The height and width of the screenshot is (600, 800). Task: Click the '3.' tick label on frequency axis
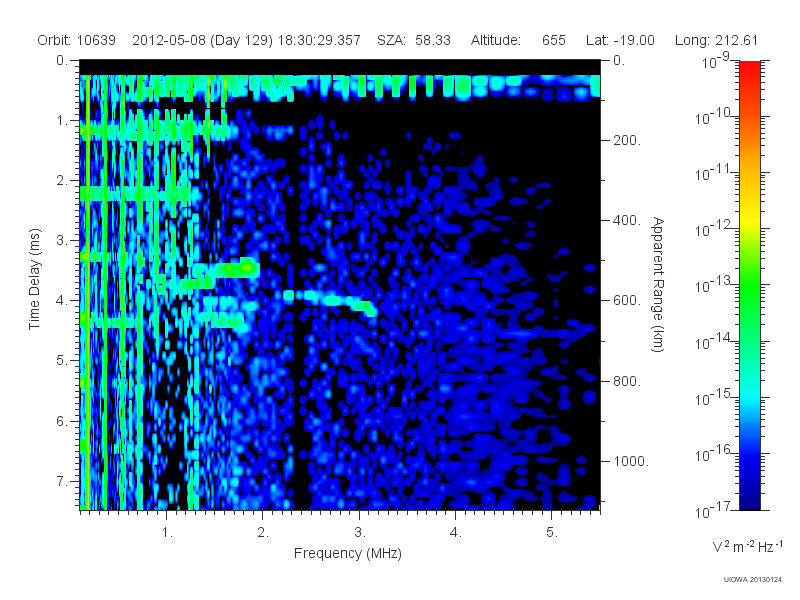tap(359, 533)
